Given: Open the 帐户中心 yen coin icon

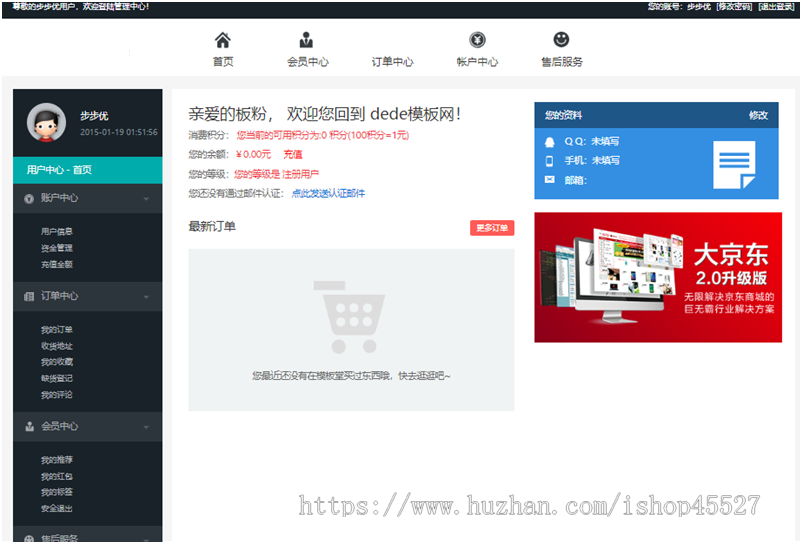Looking at the screenshot, I should [477, 39].
